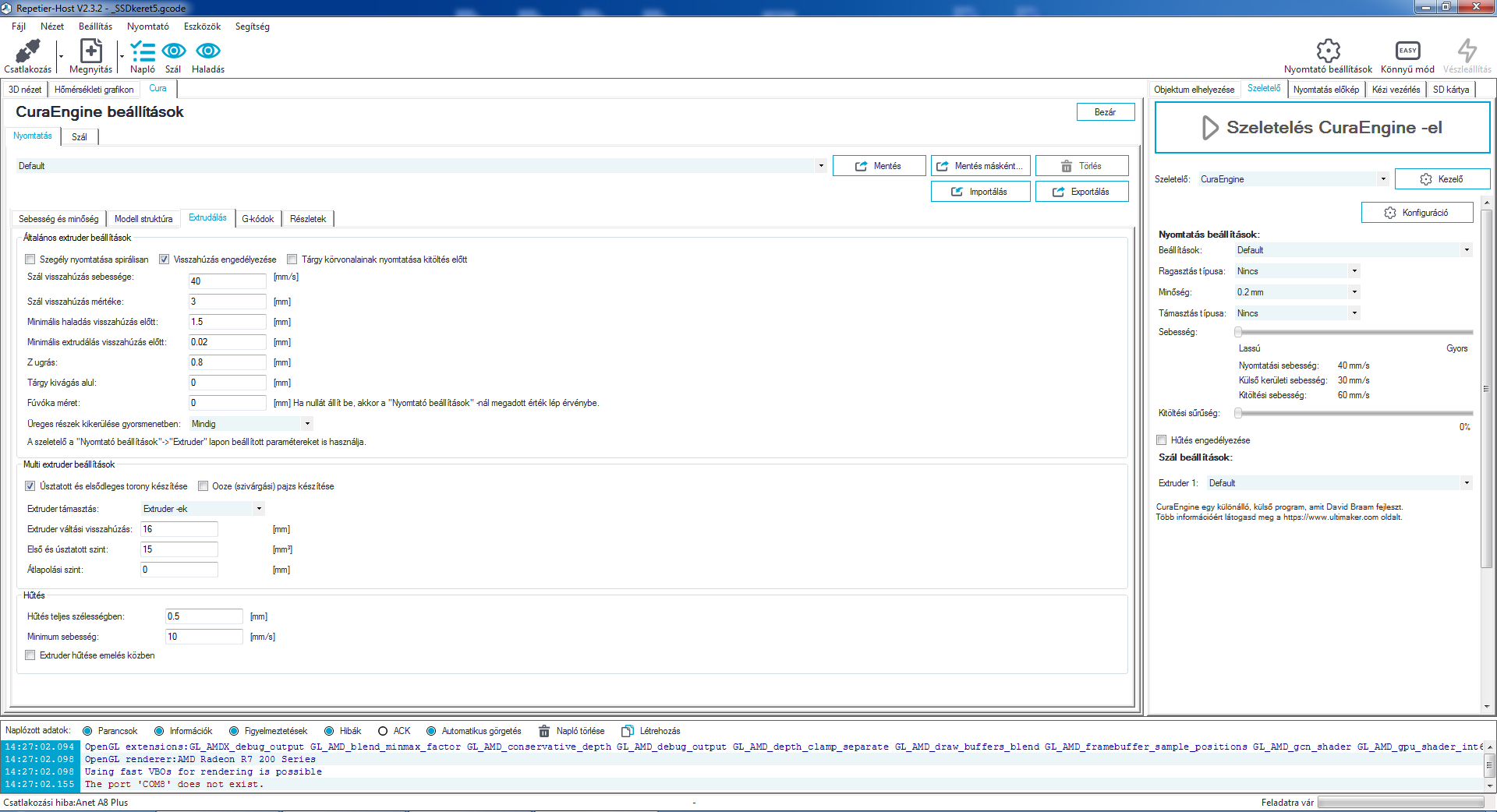Viewport: 1497px width, 812px height.
Task: Open the Nyomtató menu
Action: (148, 26)
